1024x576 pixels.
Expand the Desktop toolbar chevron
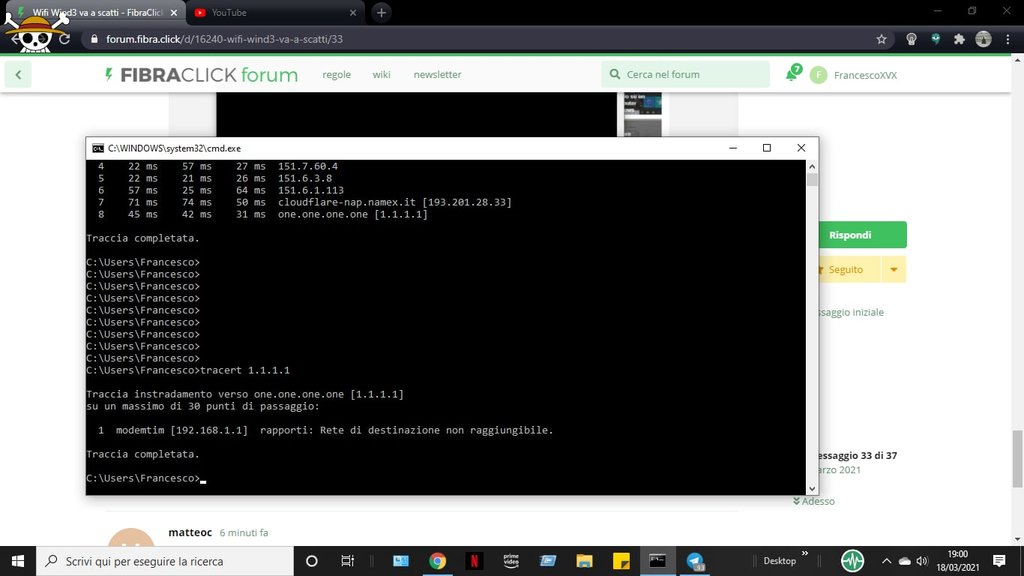click(x=805, y=554)
